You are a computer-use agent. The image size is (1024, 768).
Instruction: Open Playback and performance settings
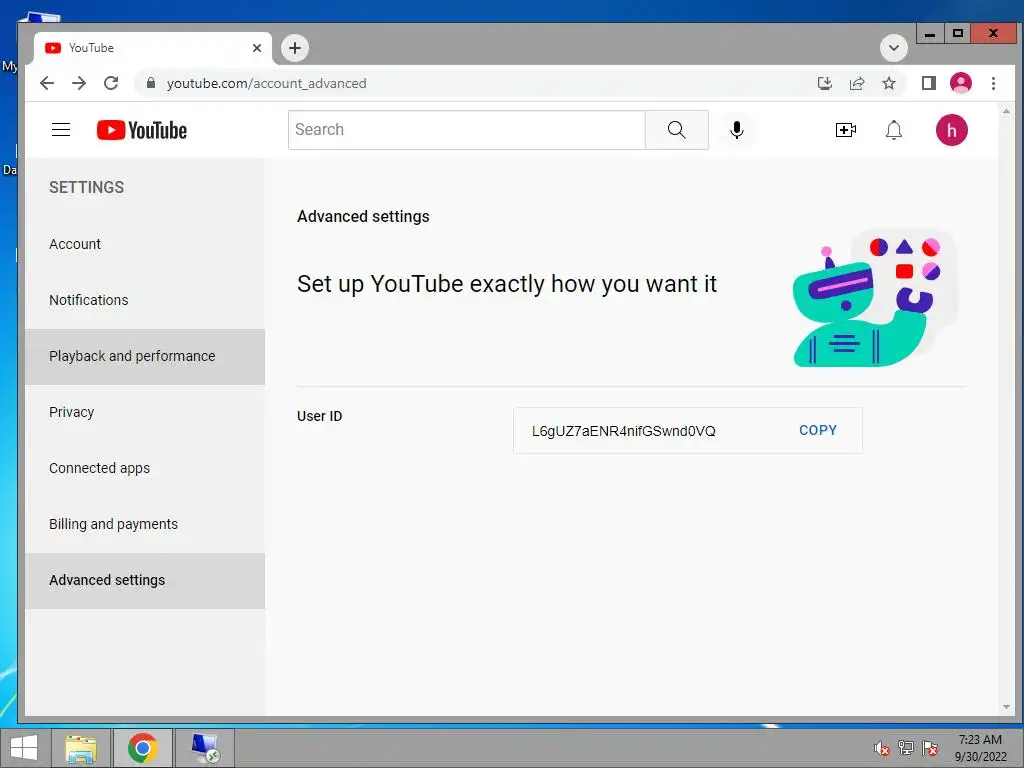click(x=145, y=357)
